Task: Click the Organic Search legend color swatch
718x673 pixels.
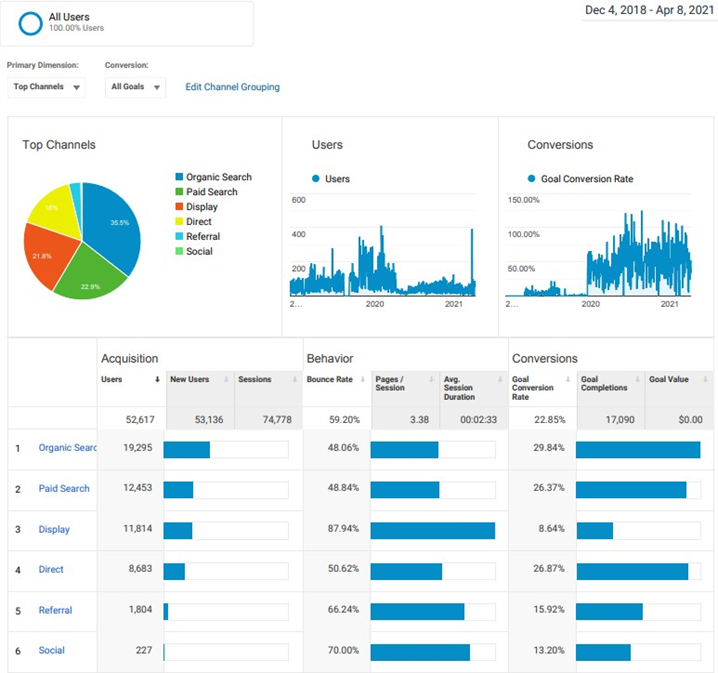Action: (x=180, y=177)
